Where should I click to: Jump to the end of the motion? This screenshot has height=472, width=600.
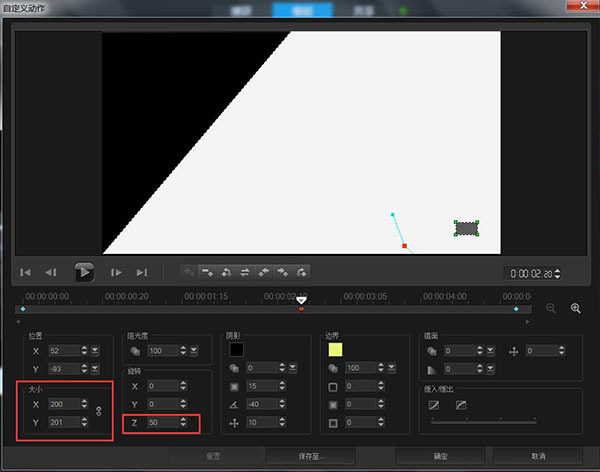click(x=142, y=273)
